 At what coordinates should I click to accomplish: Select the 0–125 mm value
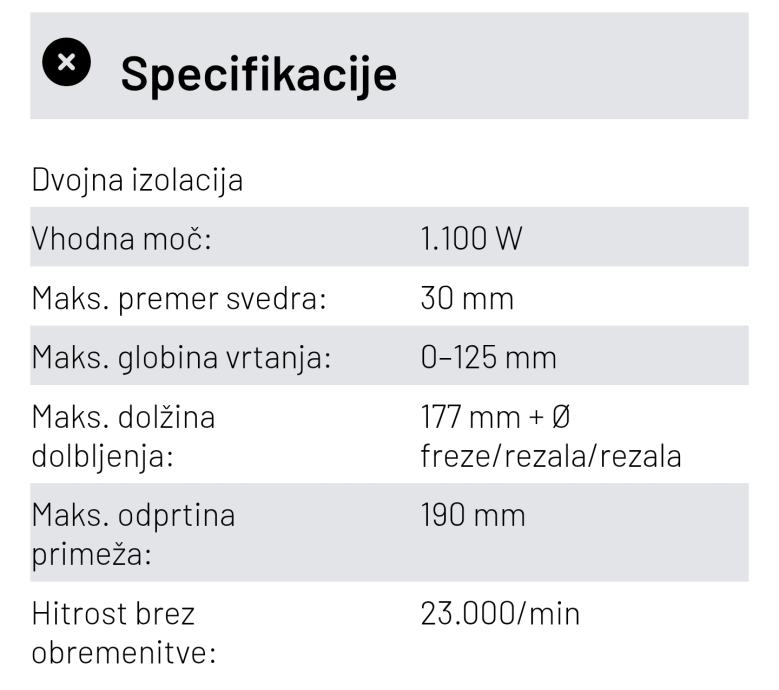click(x=488, y=358)
